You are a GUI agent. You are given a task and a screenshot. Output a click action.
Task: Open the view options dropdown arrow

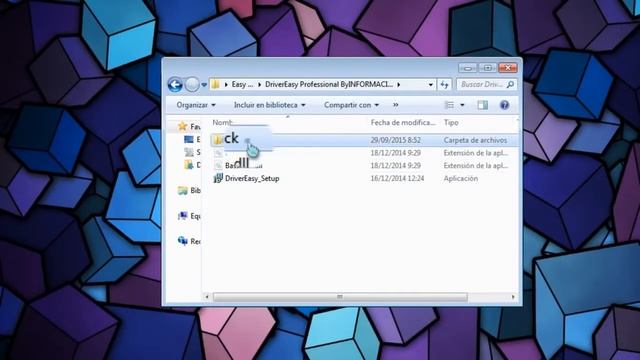tap(462, 105)
